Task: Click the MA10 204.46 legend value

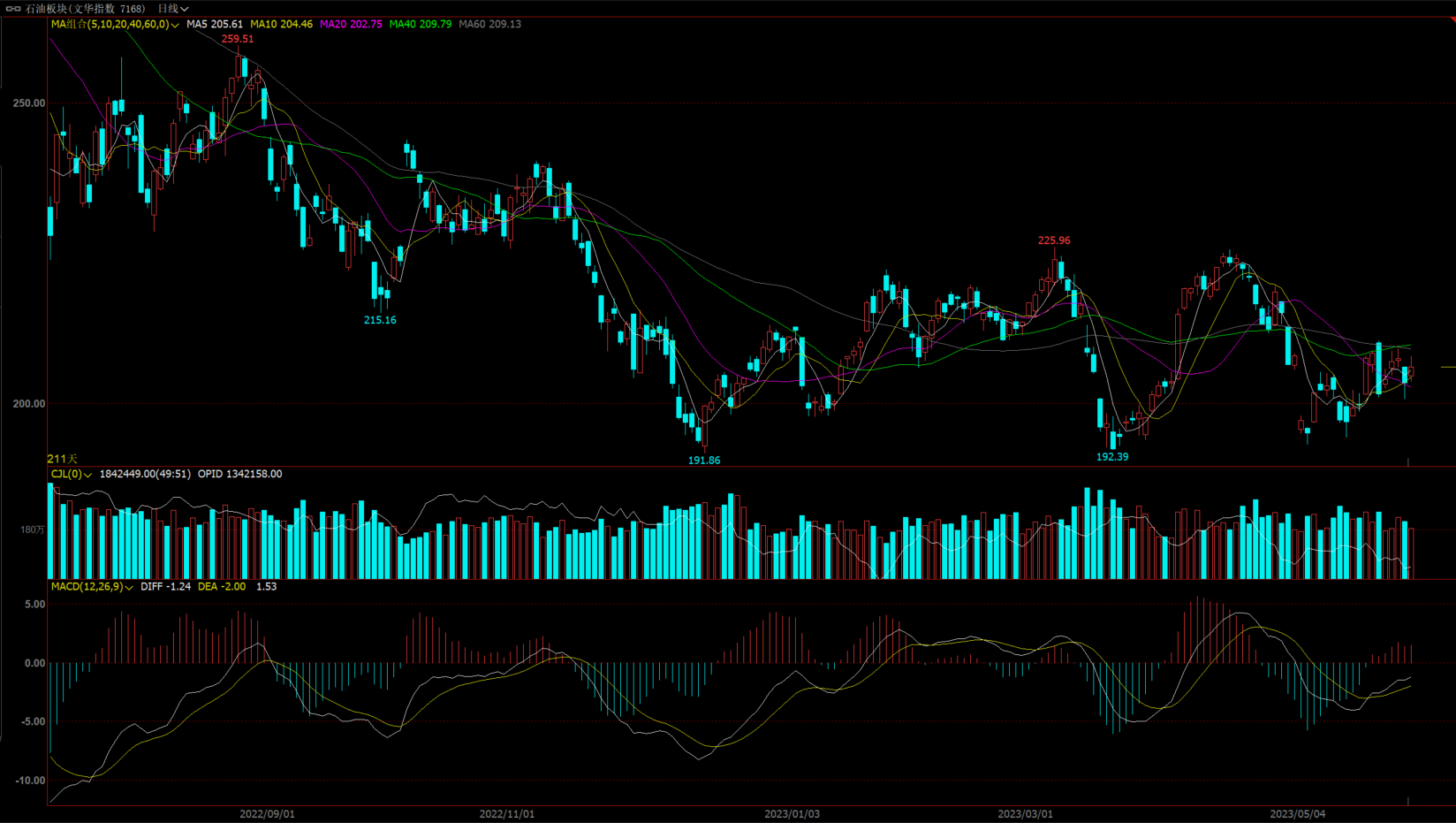Action: coord(281,24)
